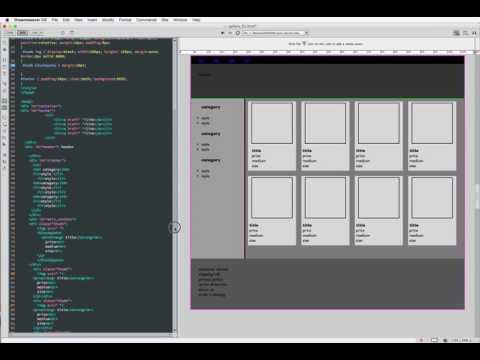The height and width of the screenshot is (360, 480).
Task: Click the last icon at top right of document toolbar
Action: [x=474, y=33]
